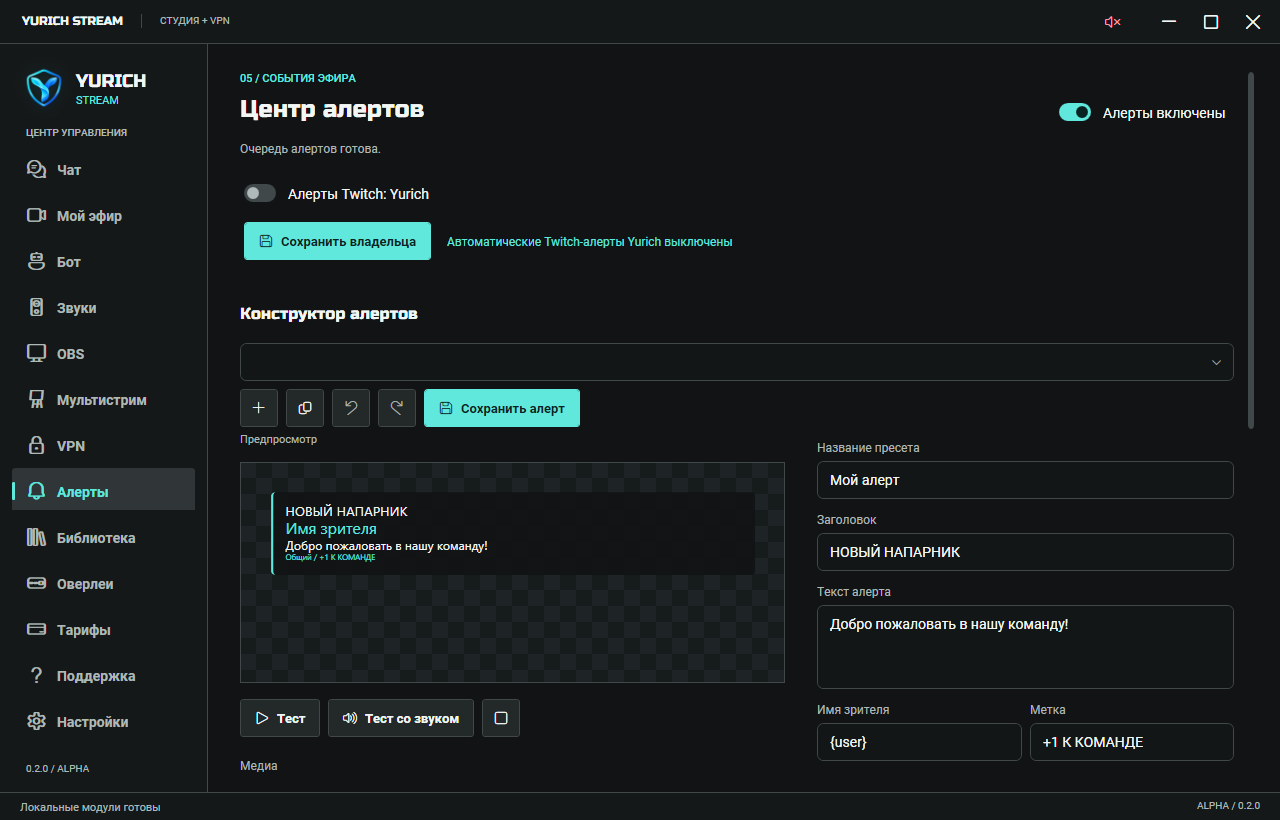The height and width of the screenshot is (820, 1280).
Task: Click Заголовок field with НОВЫЙ НАПАРНИК
Action: click(x=1025, y=552)
